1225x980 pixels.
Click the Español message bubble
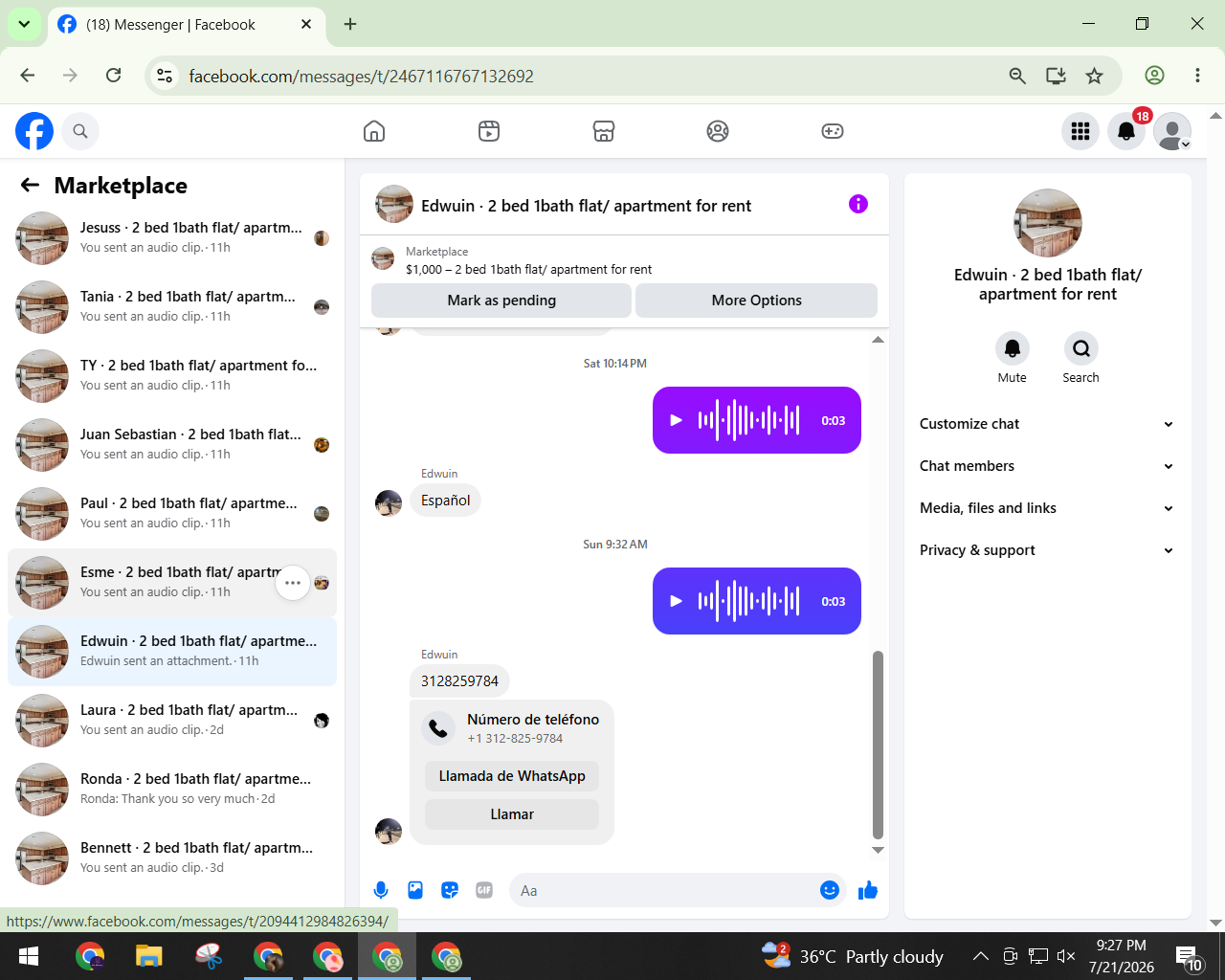[x=445, y=501]
